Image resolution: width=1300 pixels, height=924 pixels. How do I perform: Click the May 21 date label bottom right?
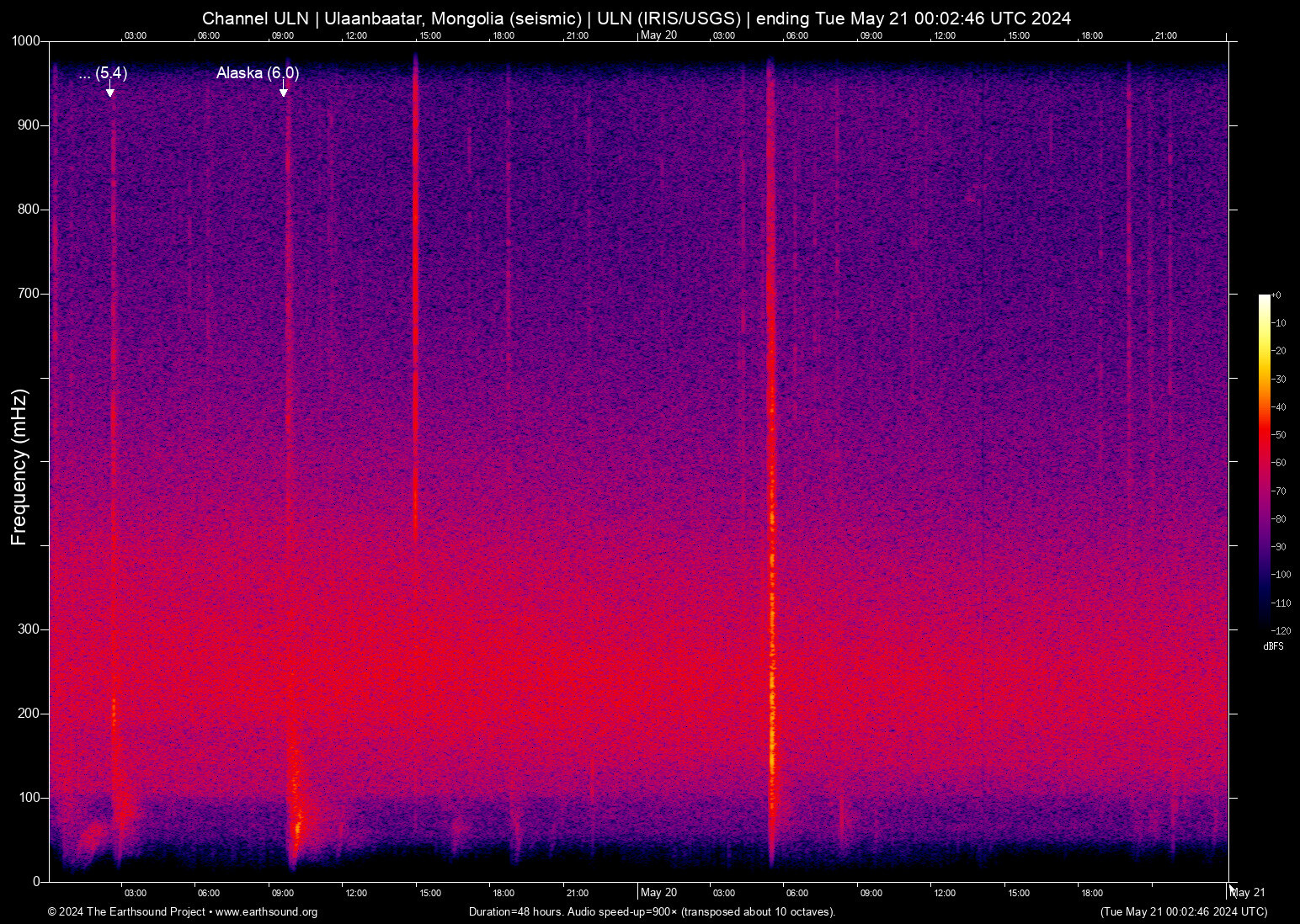tap(1249, 892)
